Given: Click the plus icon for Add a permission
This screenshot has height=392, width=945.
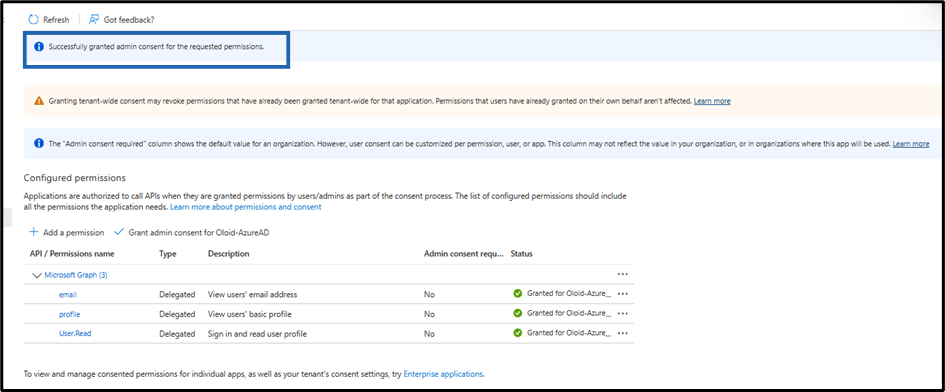Looking at the screenshot, I should [34, 232].
